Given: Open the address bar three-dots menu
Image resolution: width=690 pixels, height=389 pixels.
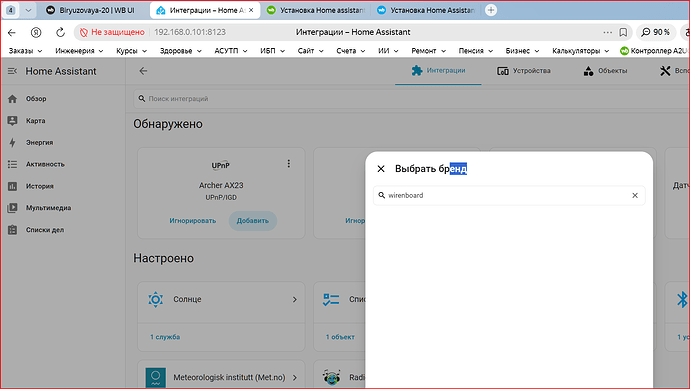Looking at the screenshot, I should coord(608,32).
